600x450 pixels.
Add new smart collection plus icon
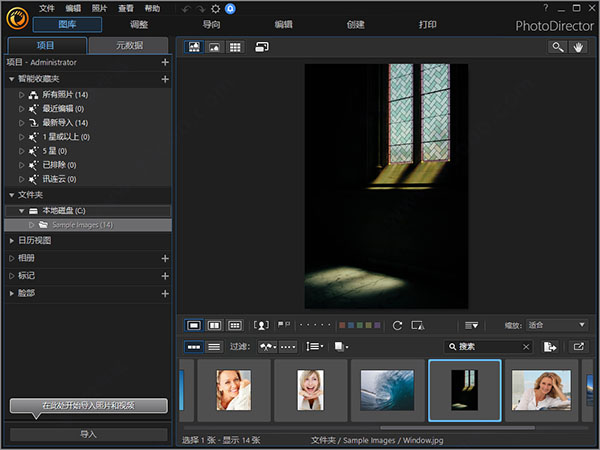(x=165, y=79)
